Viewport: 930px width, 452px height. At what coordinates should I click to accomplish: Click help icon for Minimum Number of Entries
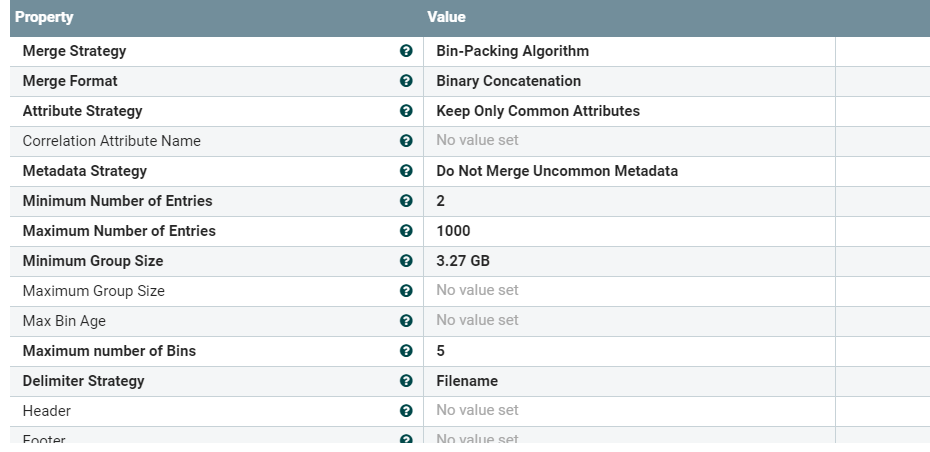click(406, 201)
